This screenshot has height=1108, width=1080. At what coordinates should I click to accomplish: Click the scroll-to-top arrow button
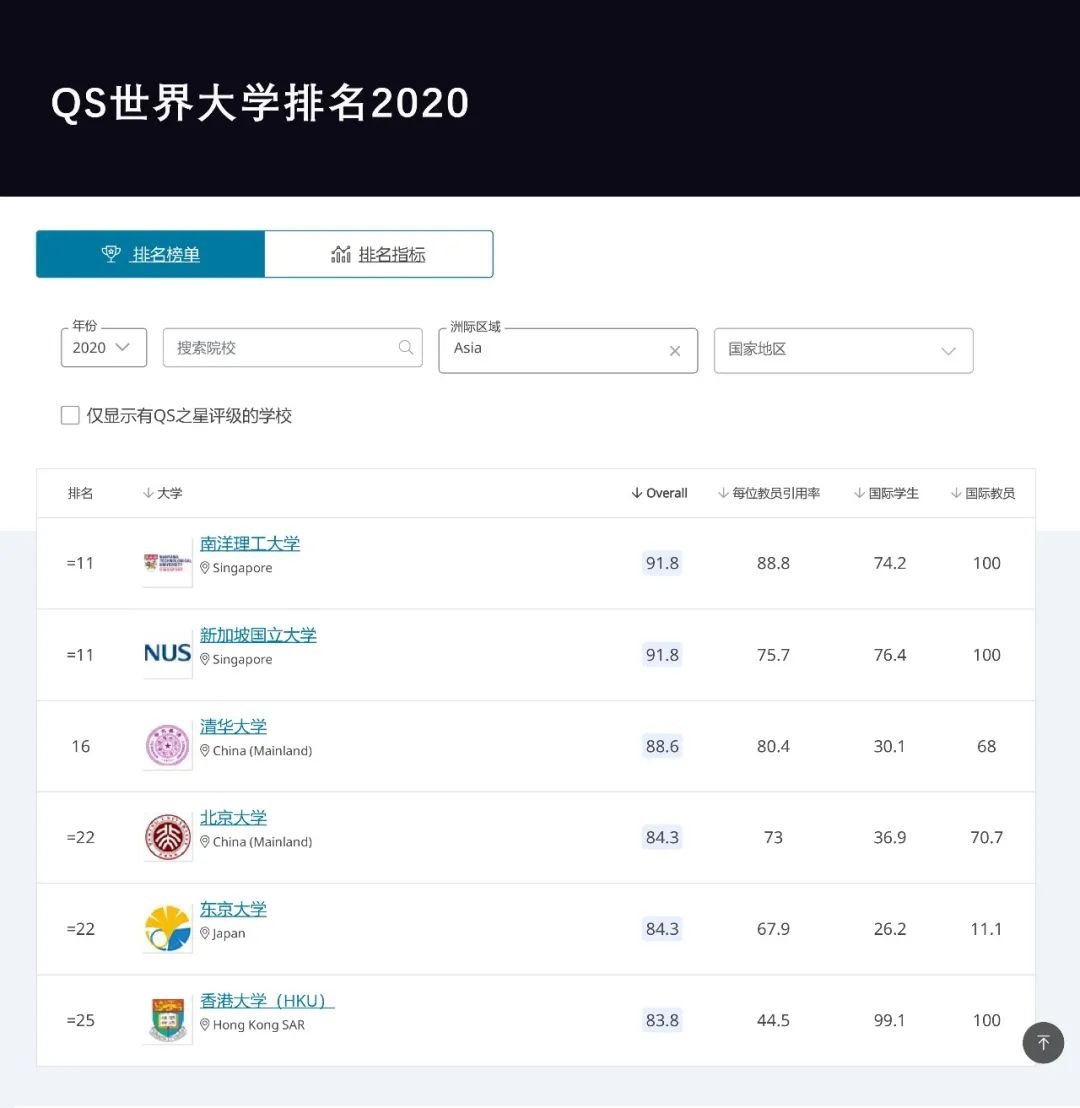(1043, 1043)
